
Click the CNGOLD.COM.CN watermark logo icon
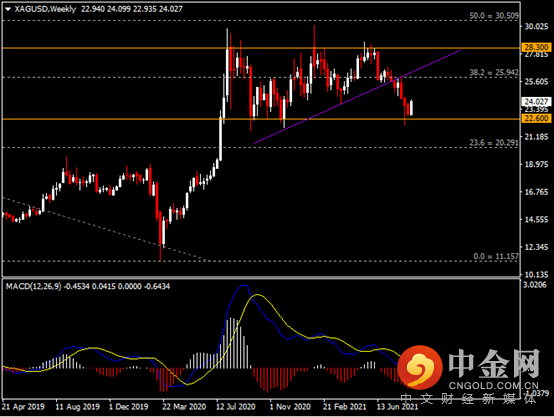pyautogui.click(x=420, y=366)
